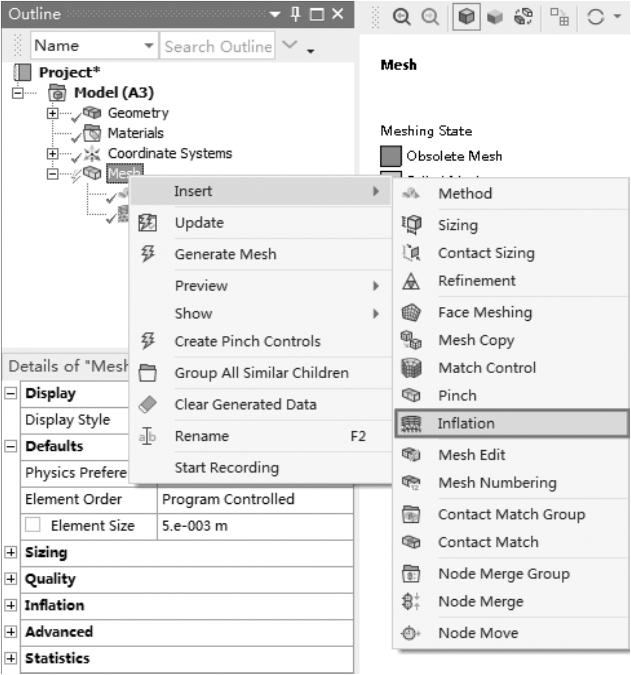Click the Node Move icon
Viewport: 631px width, 675px height.
[x=410, y=633]
